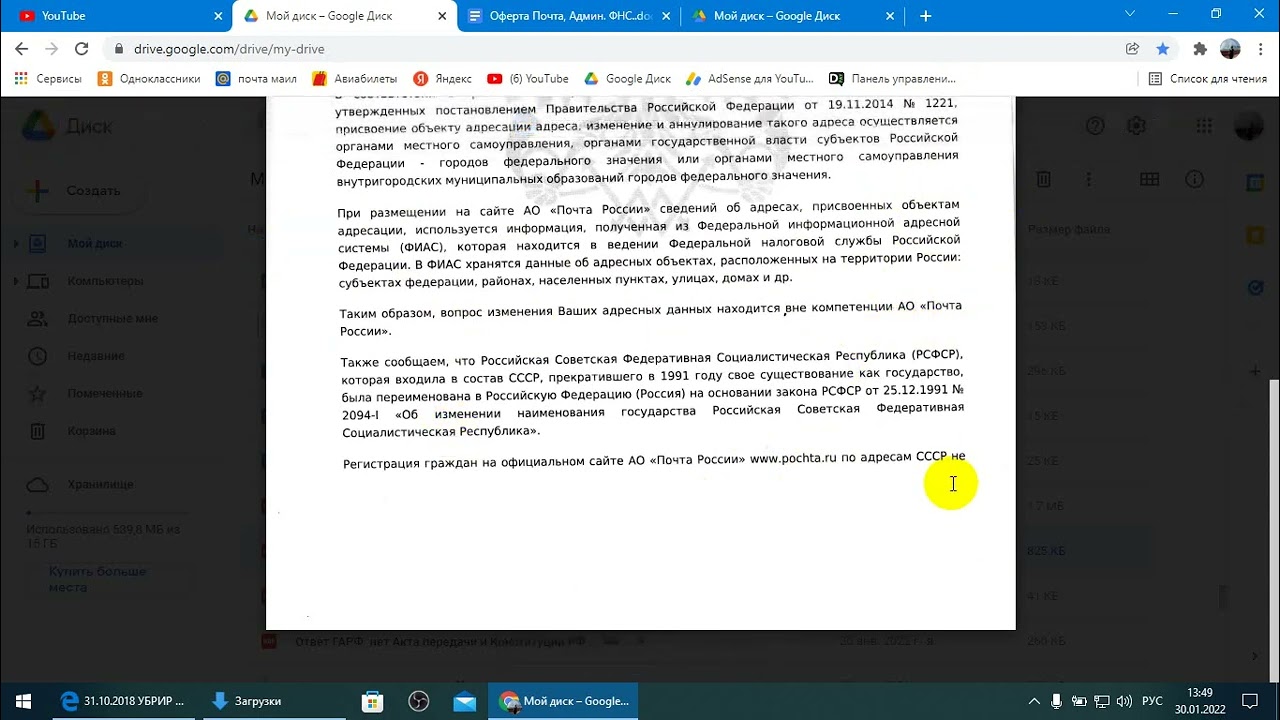The image size is (1280, 720).
Task: Open the Авиабилеты bookmark
Action: pos(354,78)
